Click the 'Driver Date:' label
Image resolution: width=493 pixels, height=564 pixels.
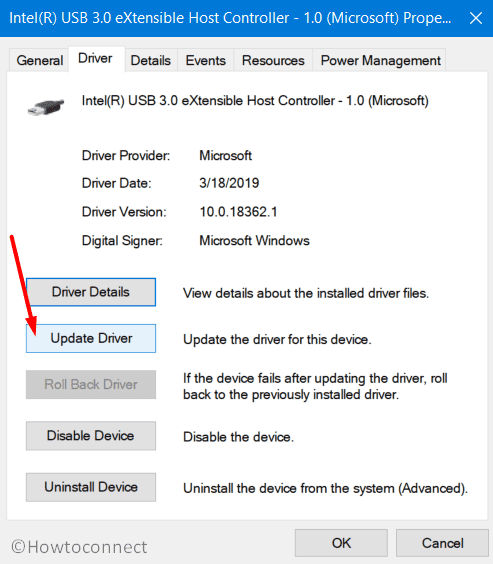click(117, 184)
